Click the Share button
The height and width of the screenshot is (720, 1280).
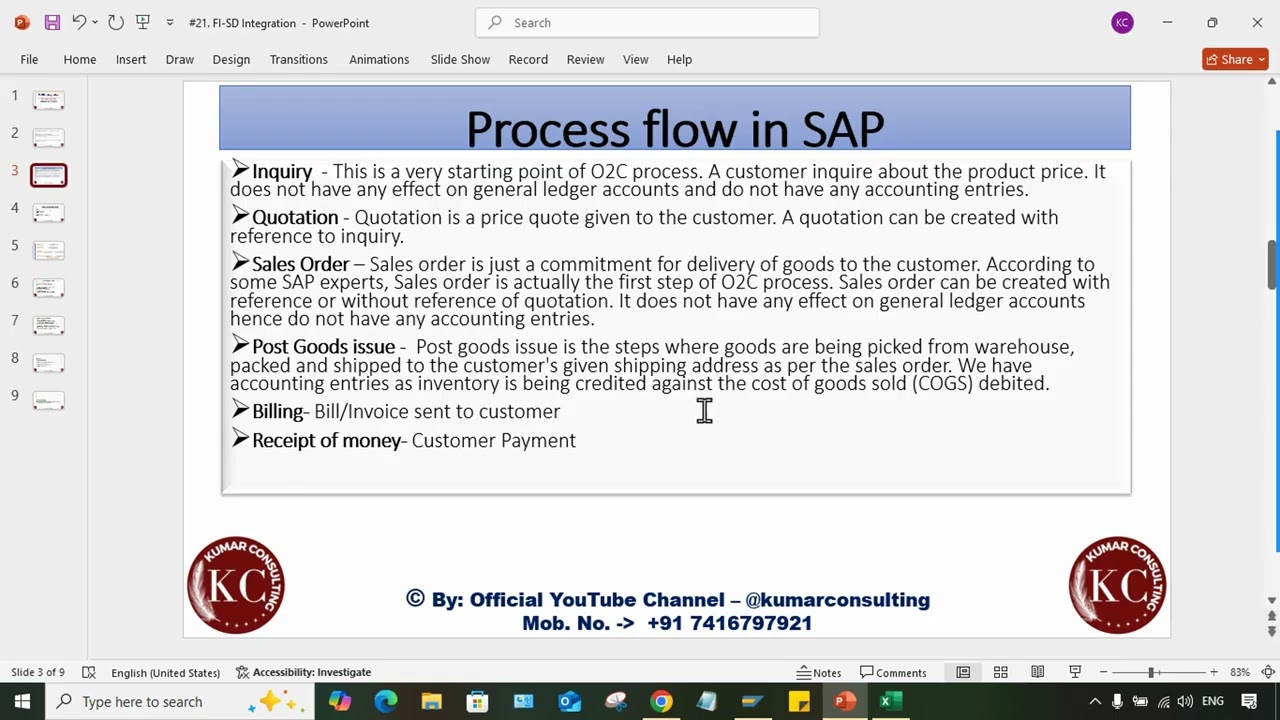(x=1235, y=59)
